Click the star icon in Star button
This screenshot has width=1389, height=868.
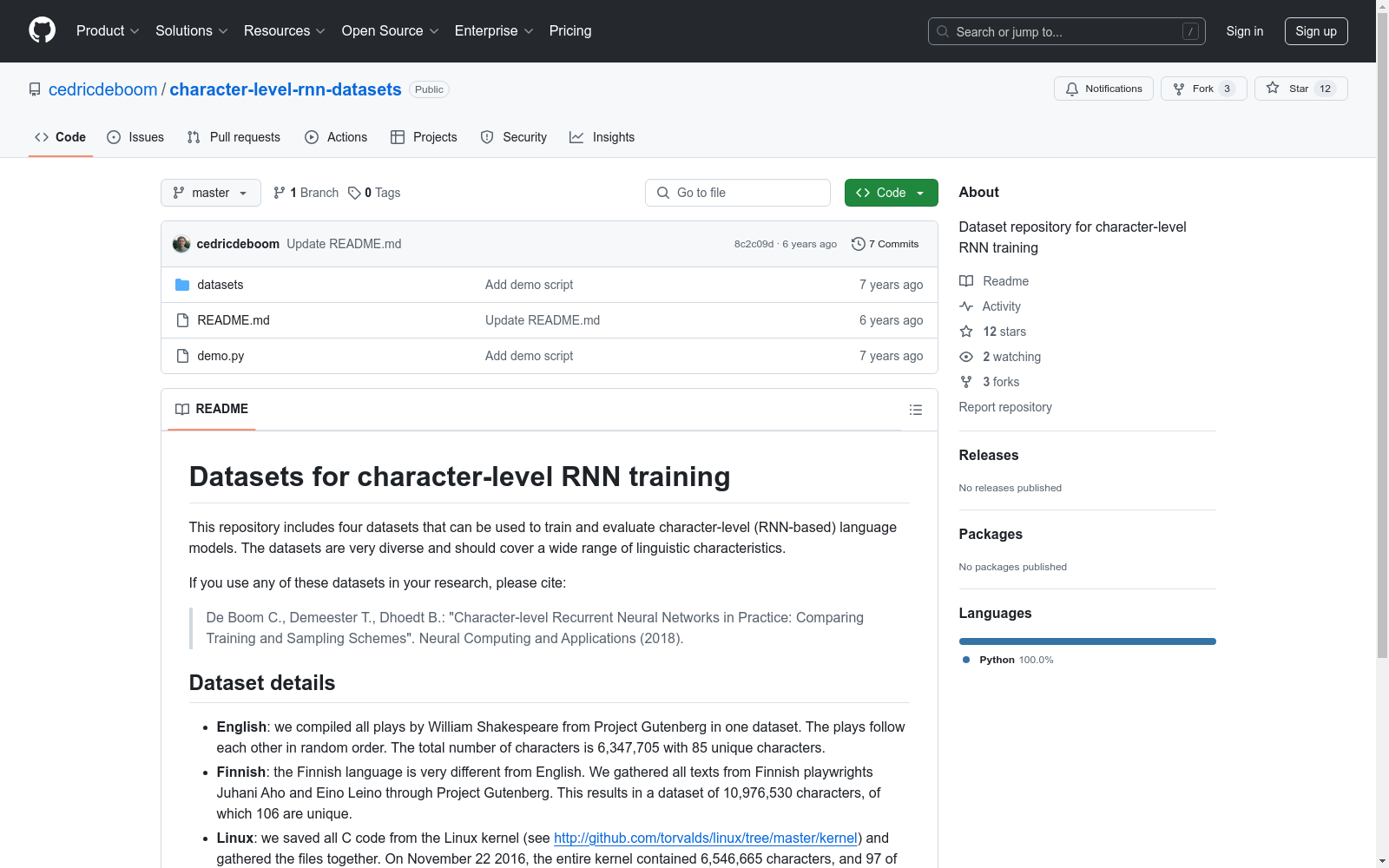[x=1273, y=88]
